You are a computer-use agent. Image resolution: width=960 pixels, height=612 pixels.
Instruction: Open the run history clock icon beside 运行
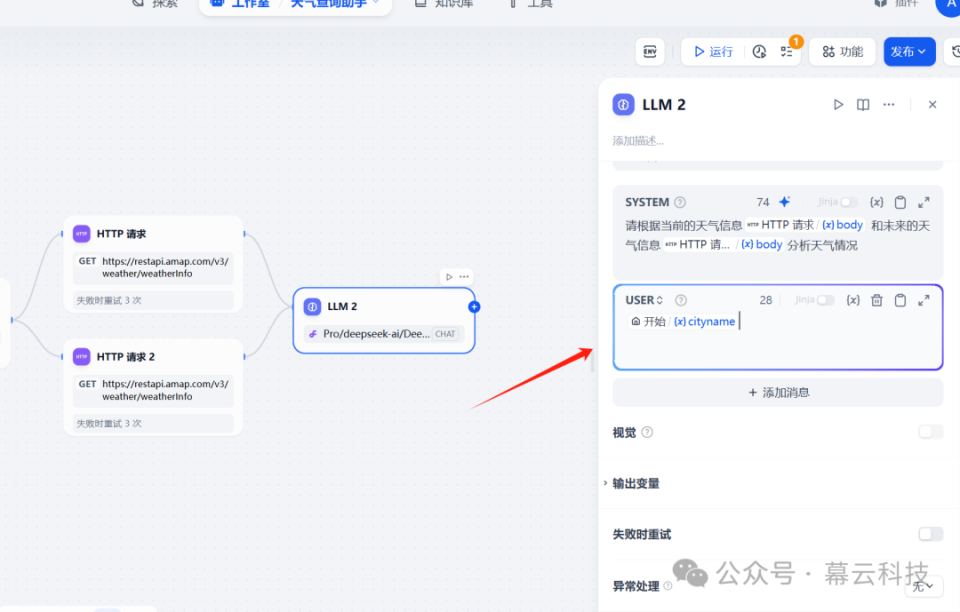click(759, 51)
